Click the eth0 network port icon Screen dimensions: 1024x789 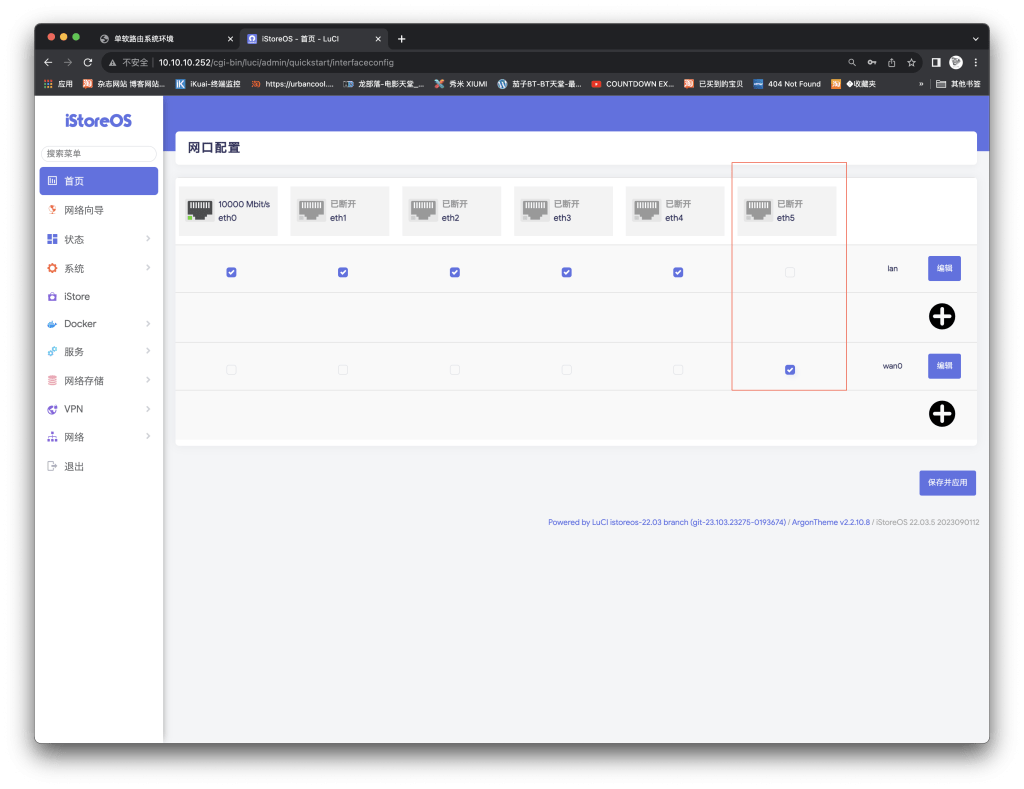point(200,210)
